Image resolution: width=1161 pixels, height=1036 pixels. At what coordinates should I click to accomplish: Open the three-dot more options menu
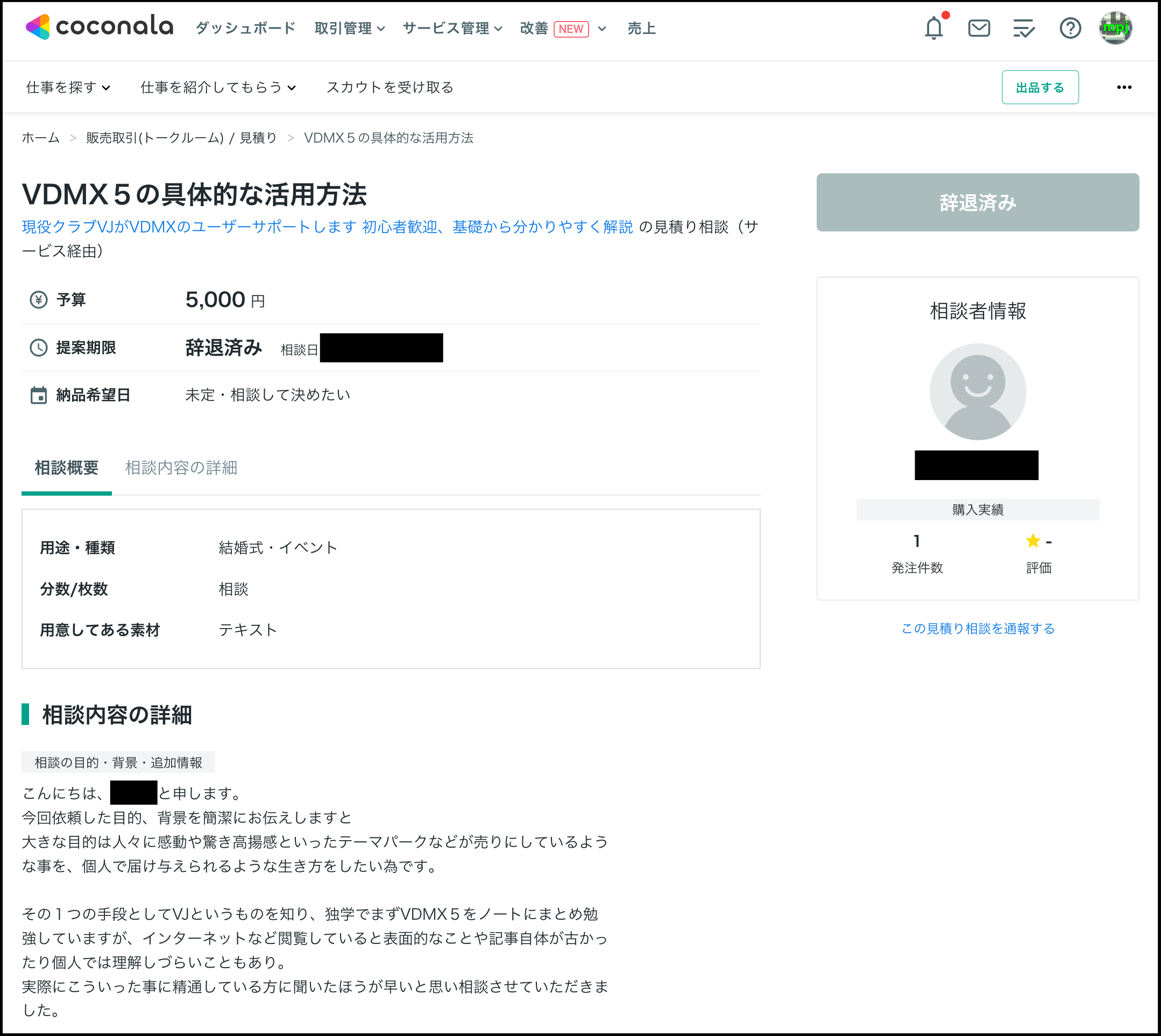click(x=1124, y=87)
